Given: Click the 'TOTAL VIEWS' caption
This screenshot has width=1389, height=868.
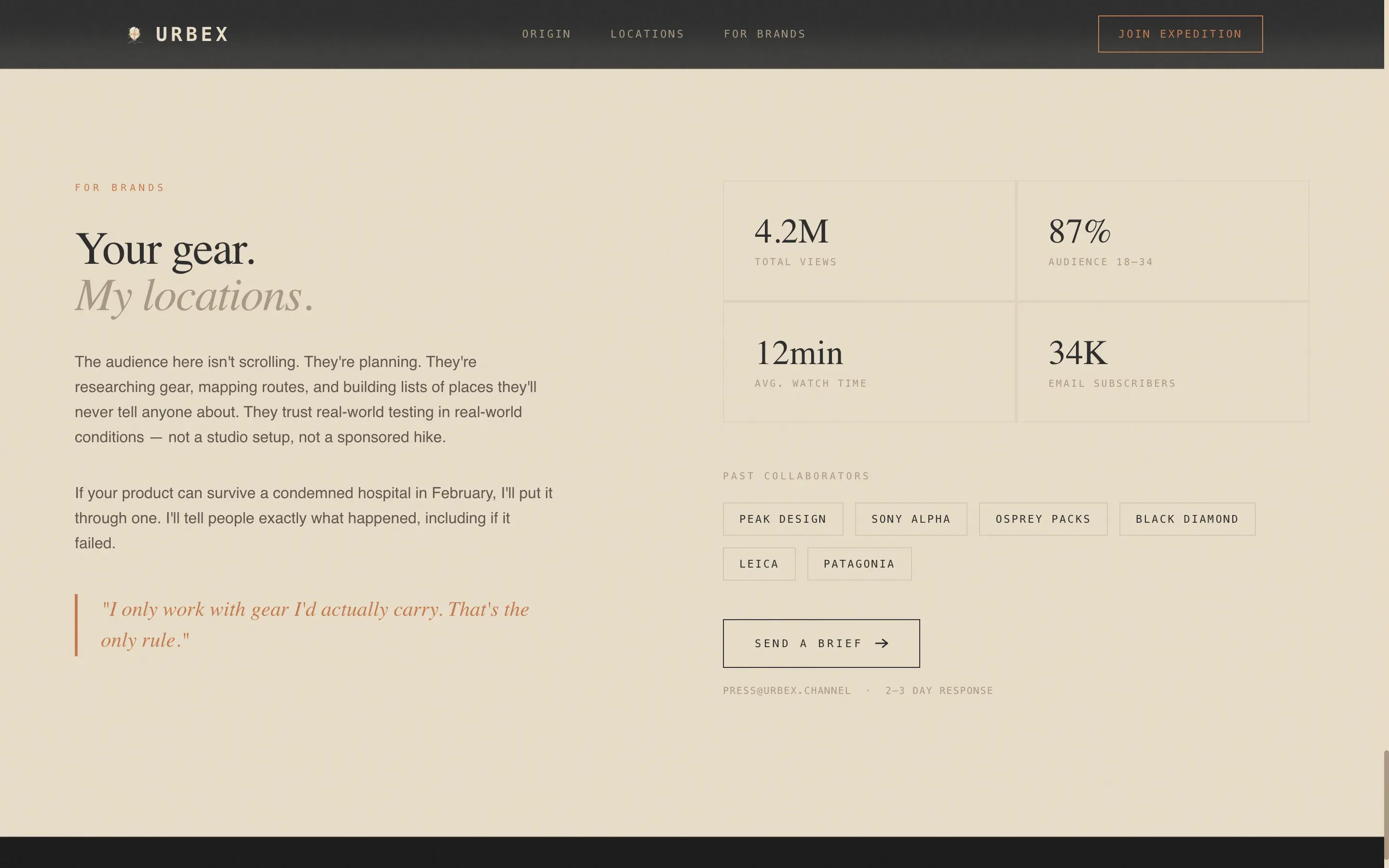Looking at the screenshot, I should tap(795, 262).
